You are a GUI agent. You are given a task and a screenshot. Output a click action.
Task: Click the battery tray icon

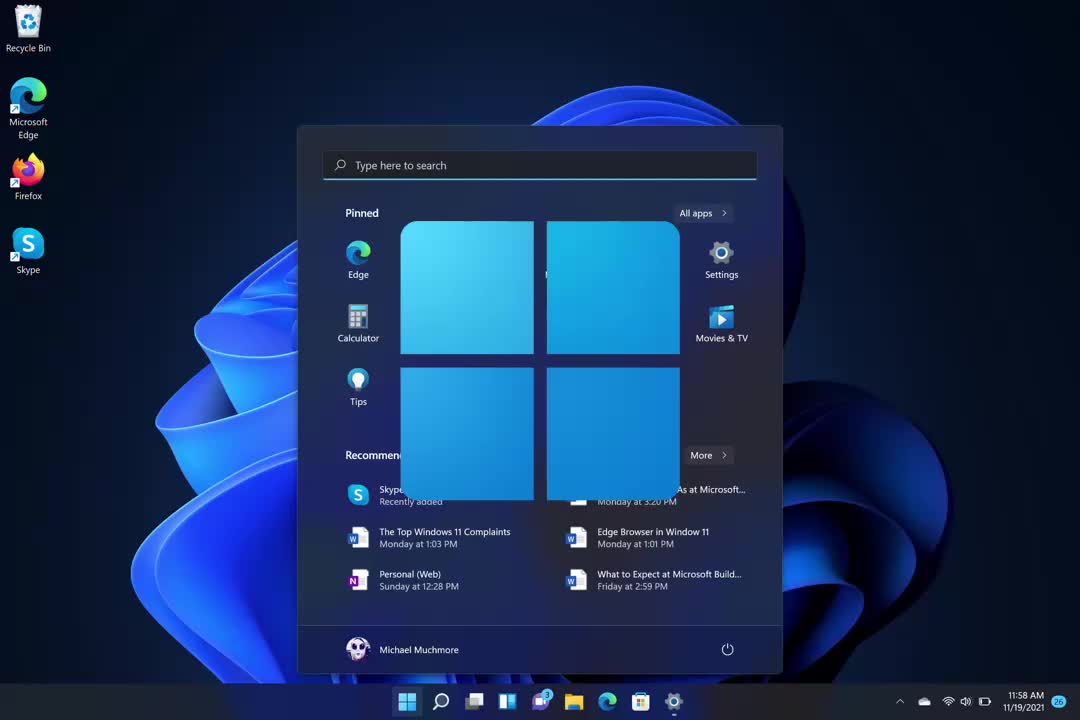pyautogui.click(x=985, y=701)
